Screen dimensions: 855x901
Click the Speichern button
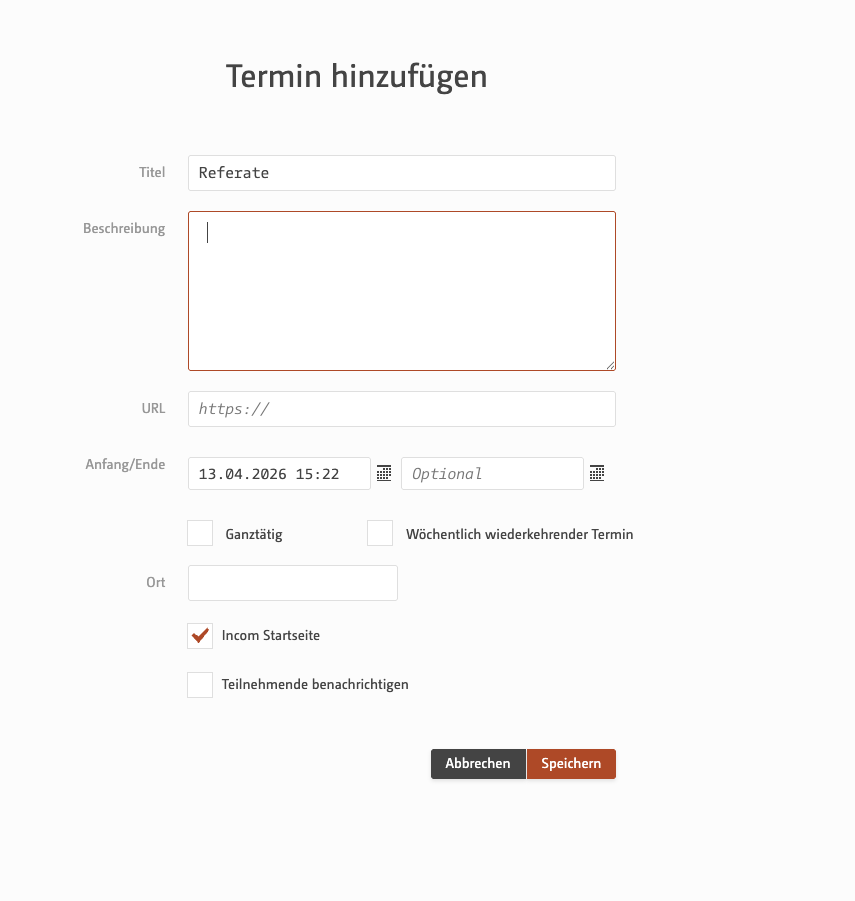click(571, 764)
